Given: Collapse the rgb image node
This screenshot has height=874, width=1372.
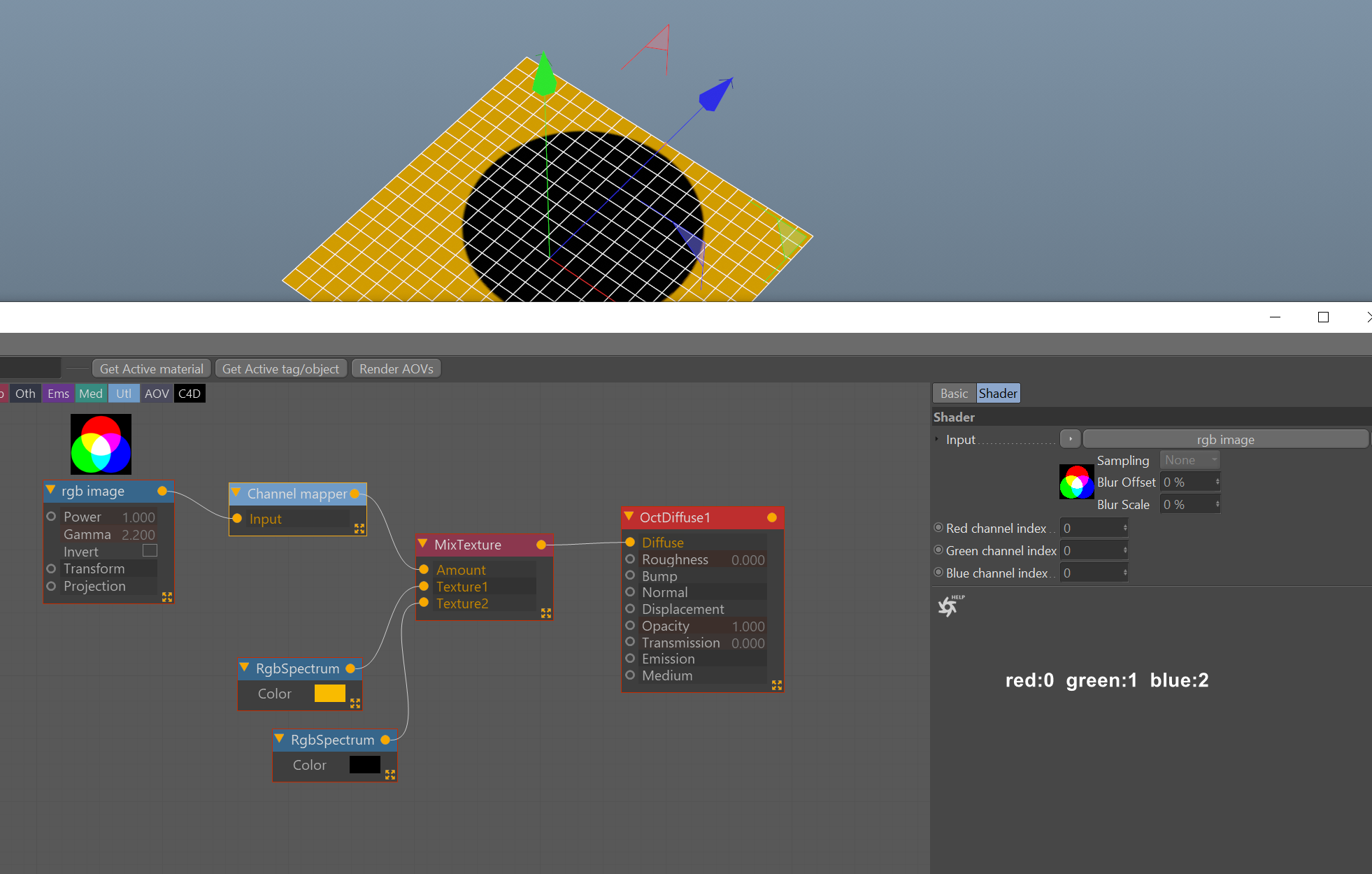Looking at the screenshot, I should point(50,490).
